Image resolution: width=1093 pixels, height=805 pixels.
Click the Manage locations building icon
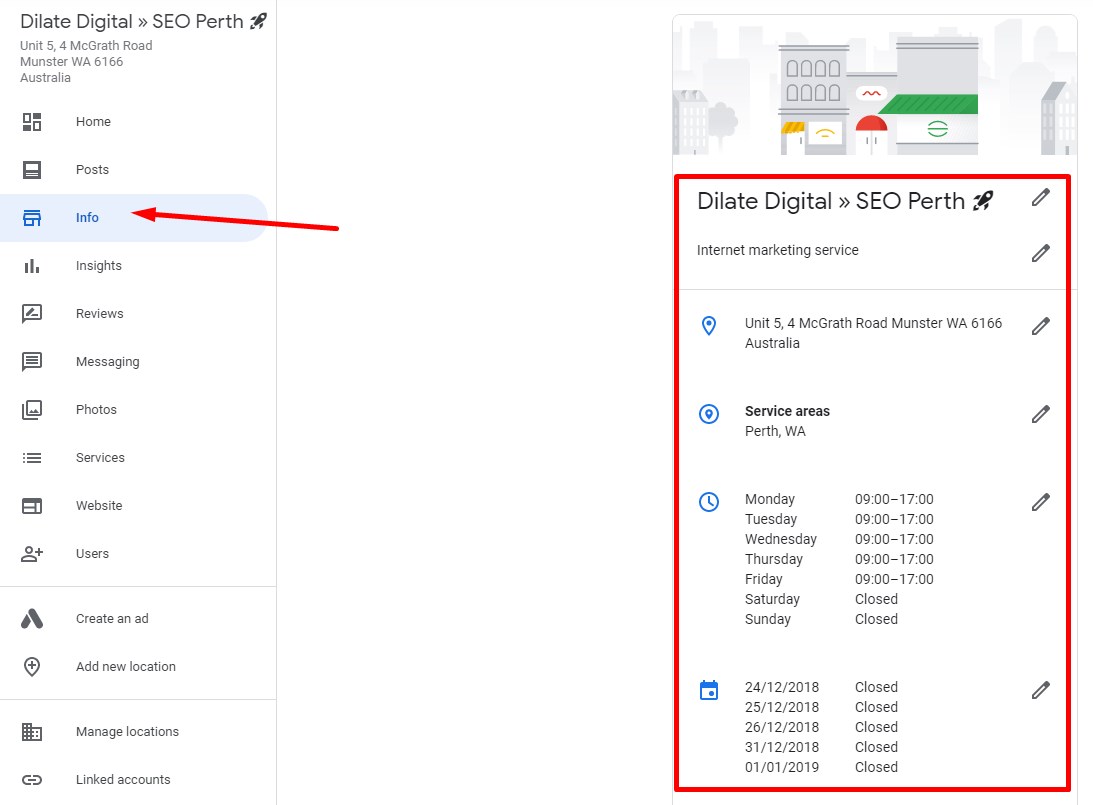click(x=32, y=732)
